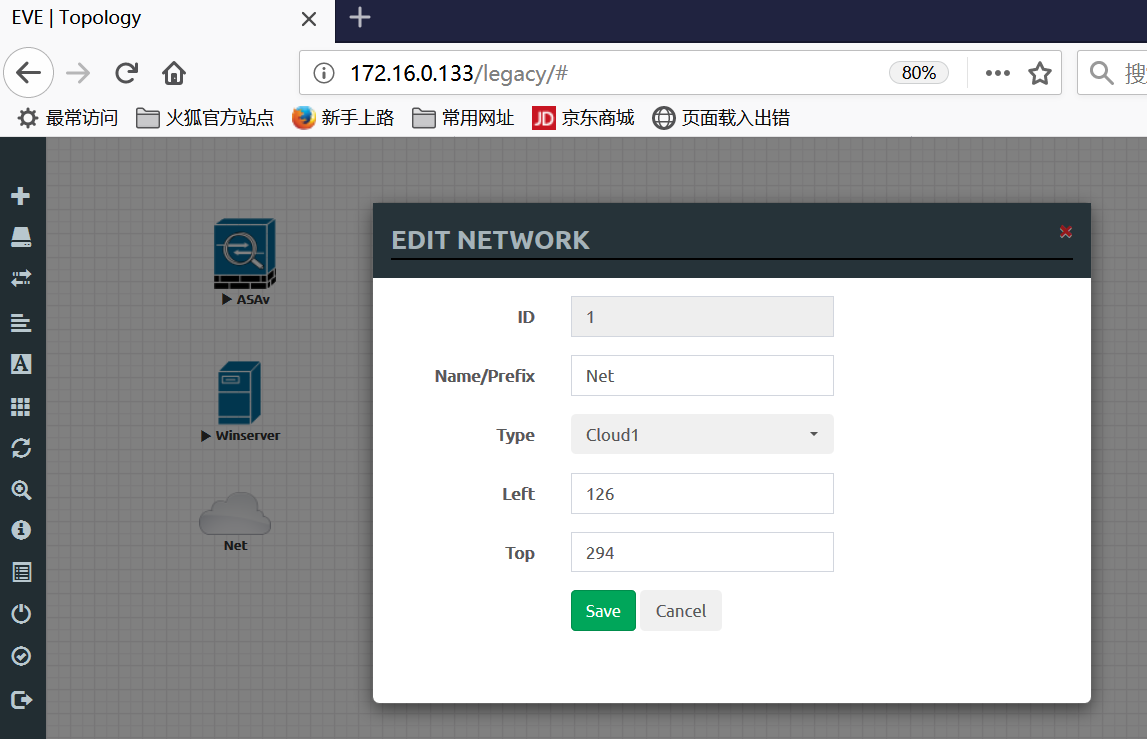
Task: Open the 火狐官方站点 bookmark folder
Action: tap(205, 118)
